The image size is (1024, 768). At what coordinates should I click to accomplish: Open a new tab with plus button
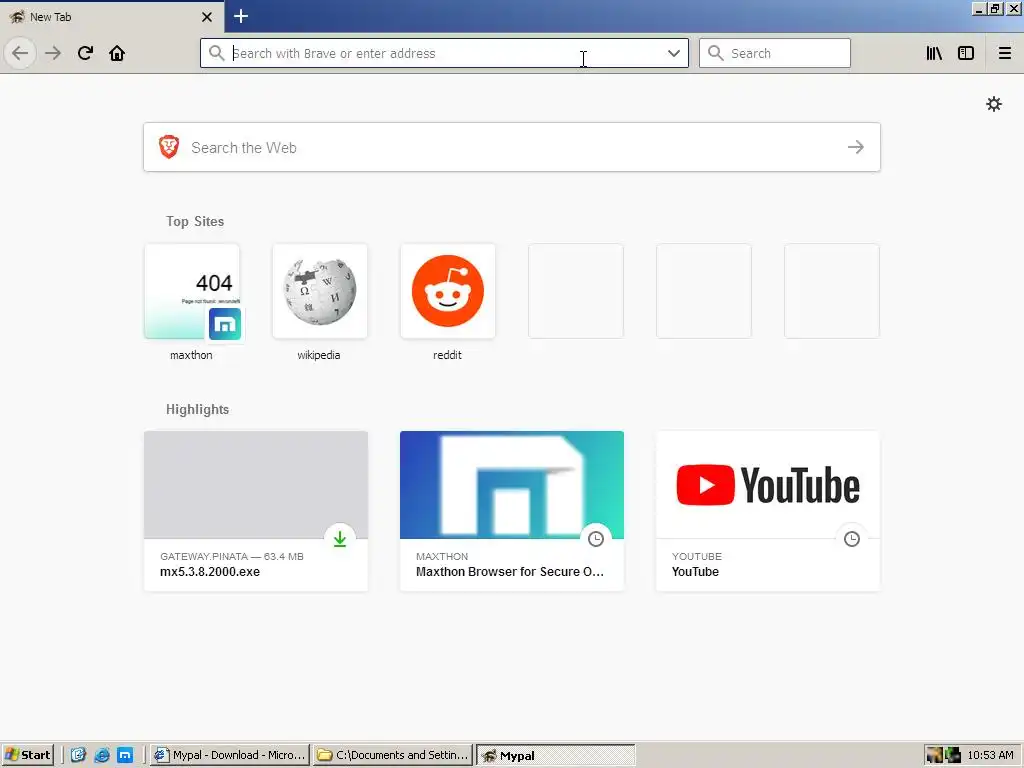click(240, 16)
